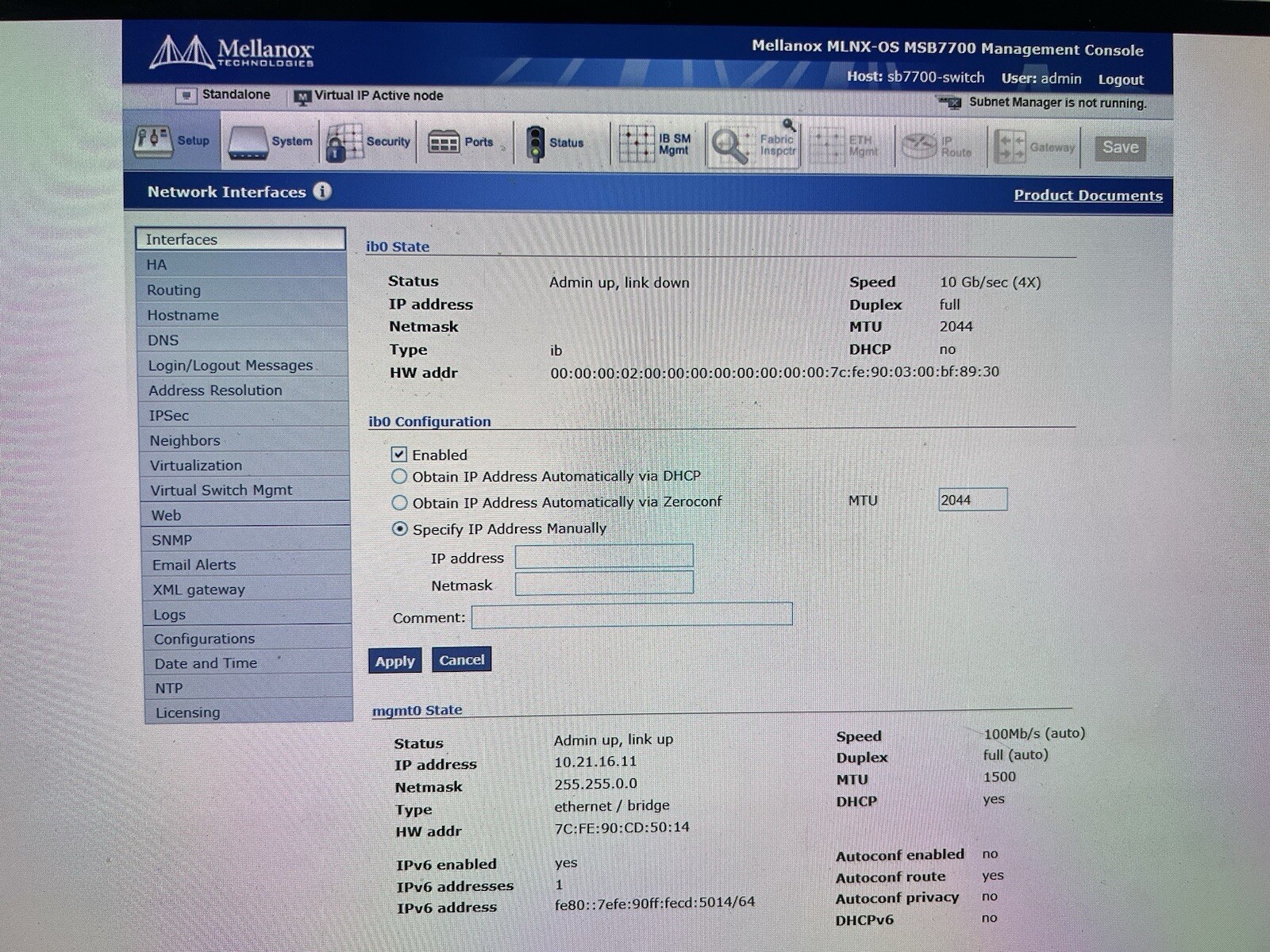Image resolution: width=1270 pixels, height=952 pixels.
Task: Open the Interfaces sidebar item
Action: point(241,239)
